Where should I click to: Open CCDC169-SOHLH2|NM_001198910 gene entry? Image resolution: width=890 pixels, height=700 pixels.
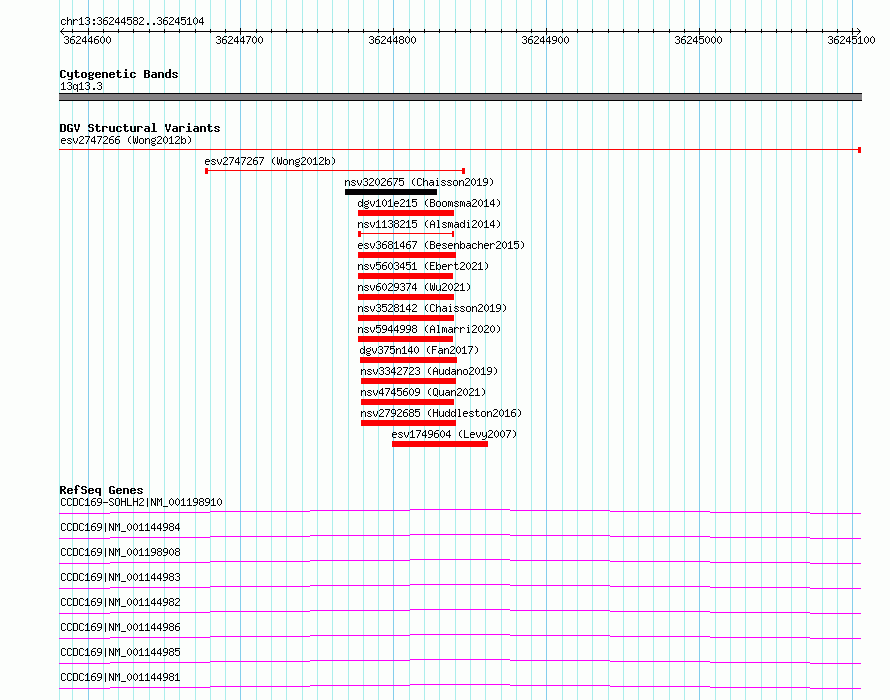(x=141, y=502)
